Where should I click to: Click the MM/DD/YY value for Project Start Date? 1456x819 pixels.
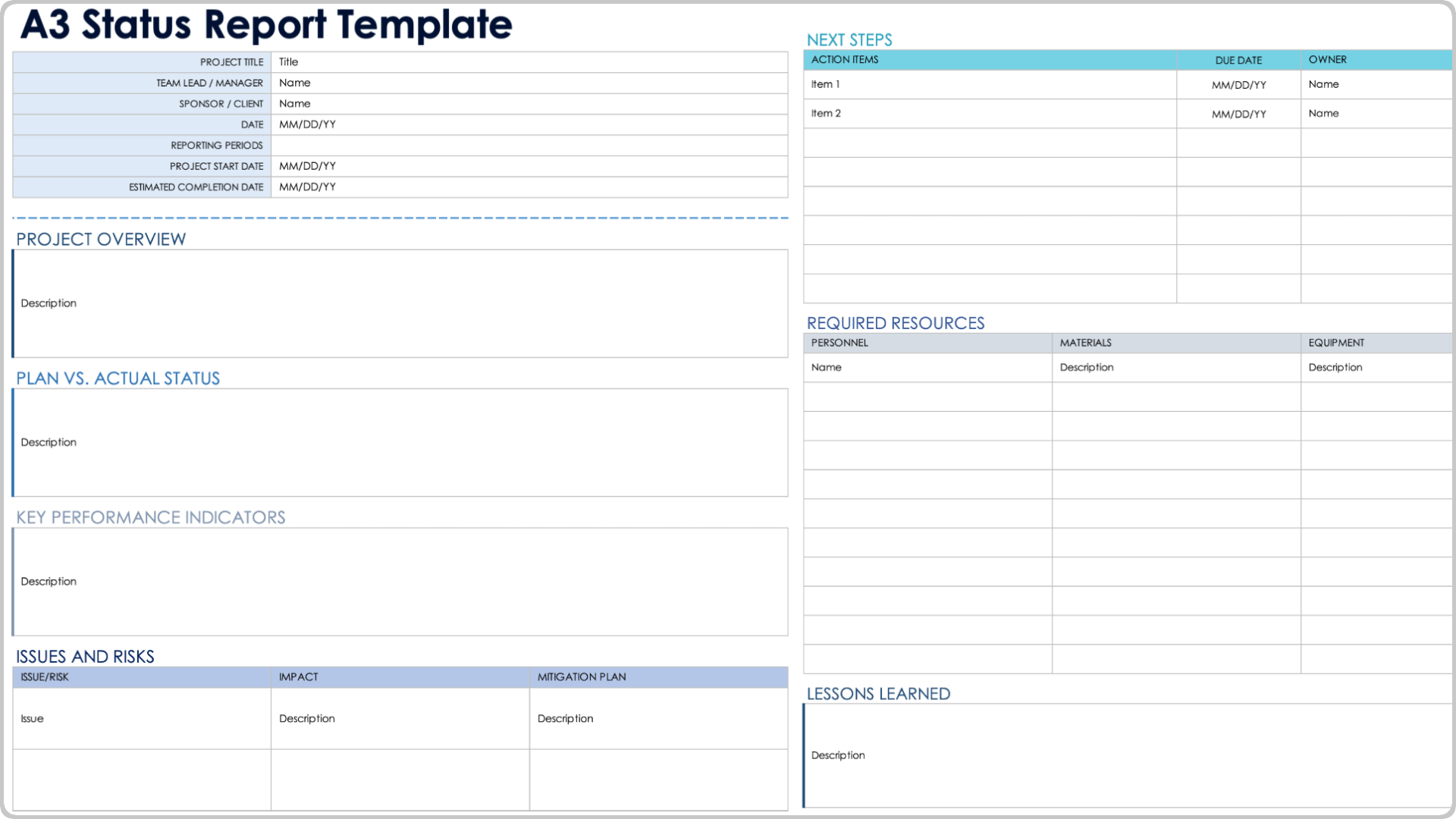tap(529, 167)
